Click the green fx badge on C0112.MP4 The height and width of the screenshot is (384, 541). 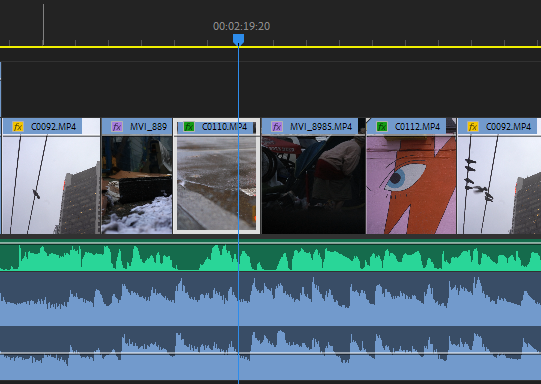382,127
